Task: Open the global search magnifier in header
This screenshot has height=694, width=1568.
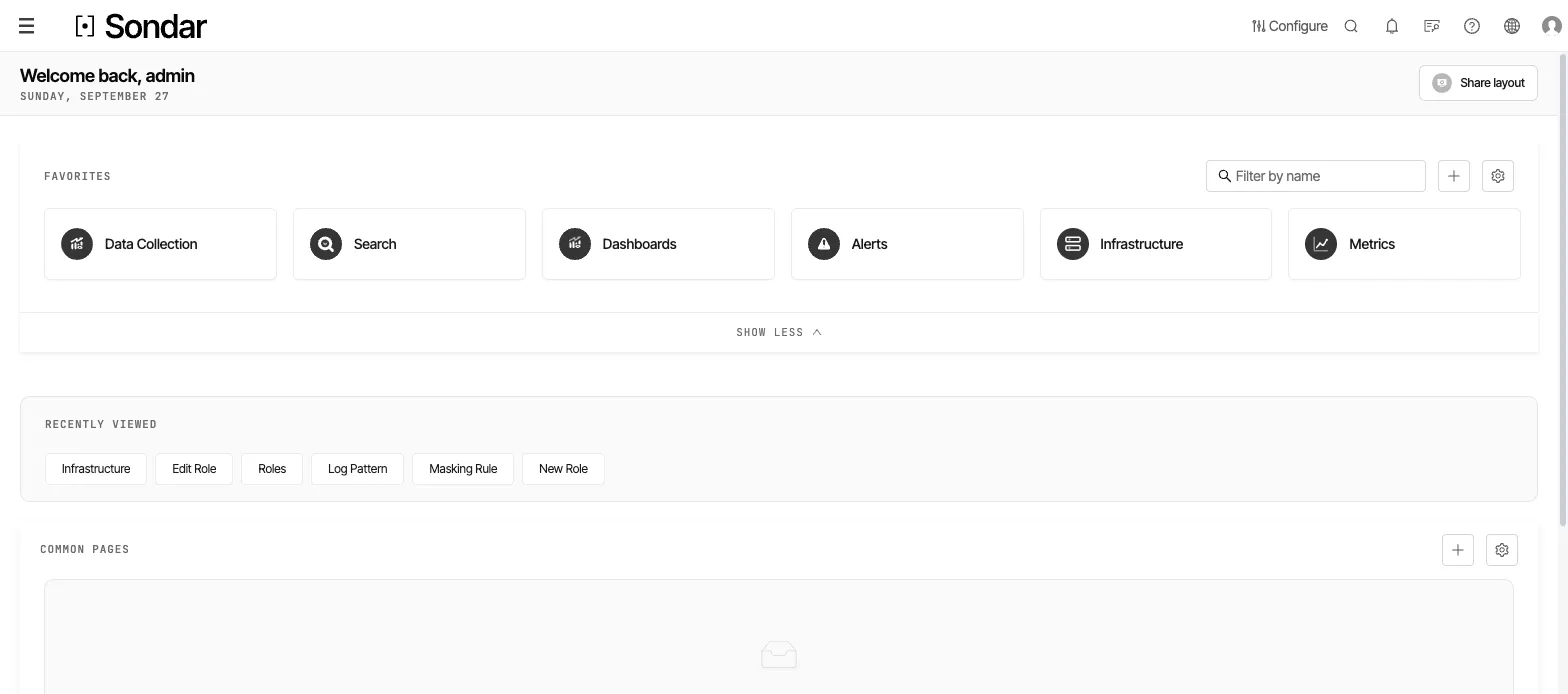Action: tap(1351, 26)
